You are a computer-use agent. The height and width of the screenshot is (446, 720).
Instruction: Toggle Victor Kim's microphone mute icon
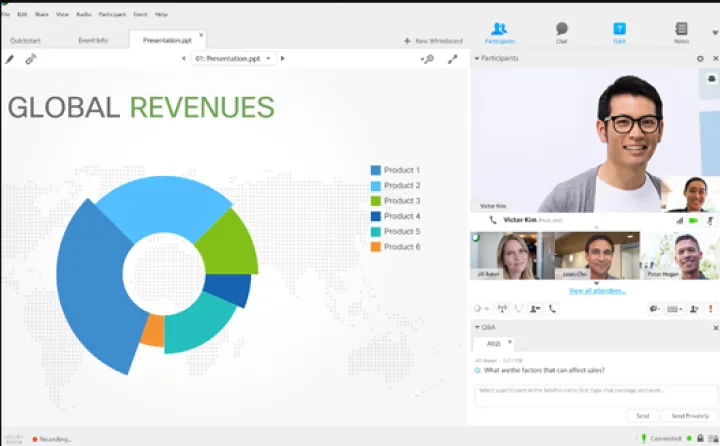[709, 220]
